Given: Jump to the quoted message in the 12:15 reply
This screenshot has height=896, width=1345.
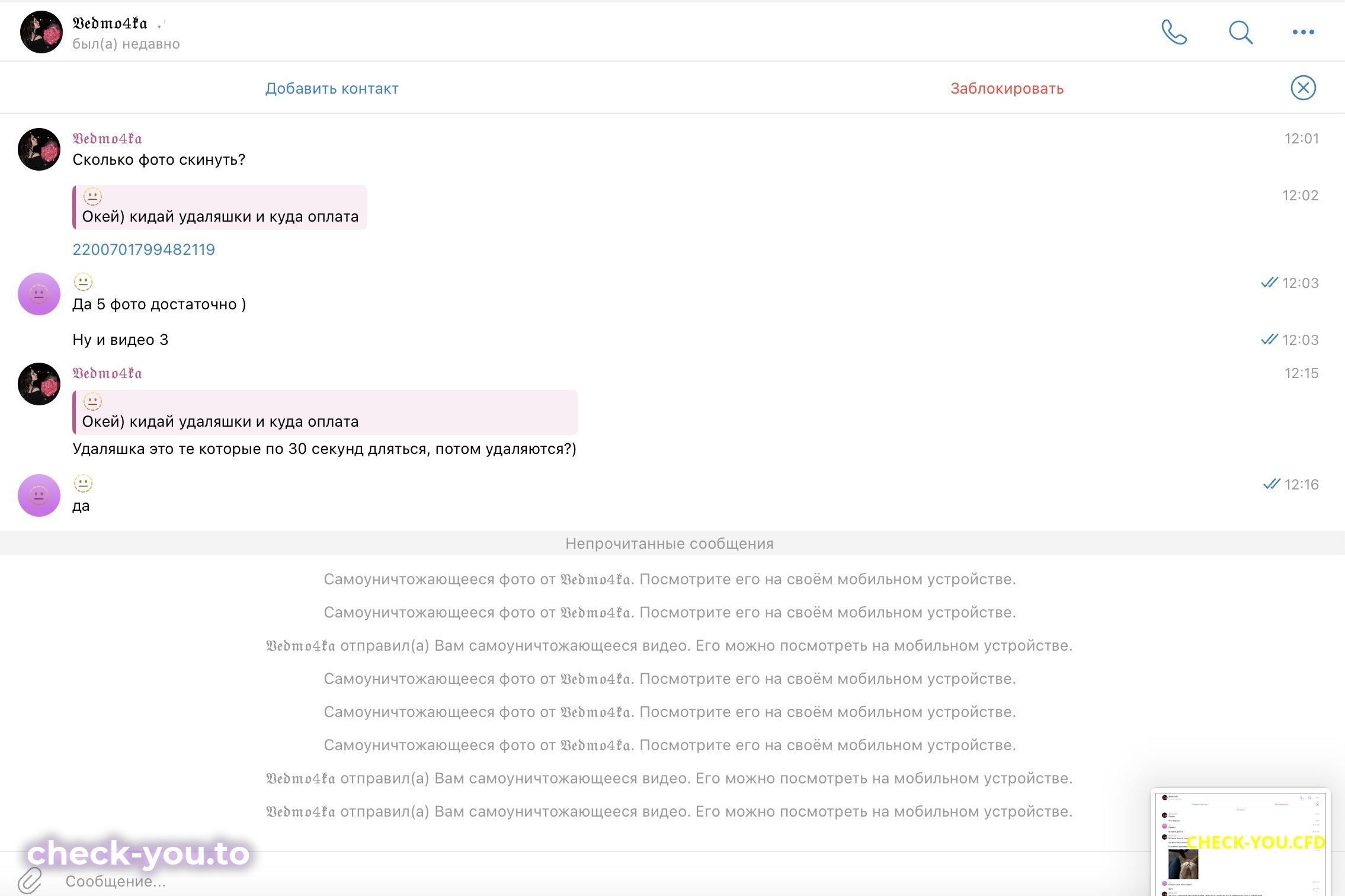Looking at the screenshot, I should pyautogui.click(x=325, y=412).
